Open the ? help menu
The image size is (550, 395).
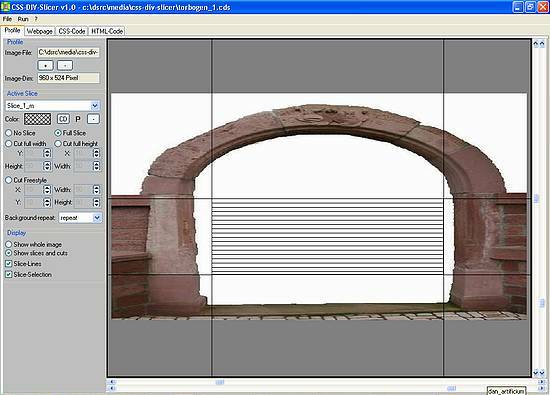point(36,19)
